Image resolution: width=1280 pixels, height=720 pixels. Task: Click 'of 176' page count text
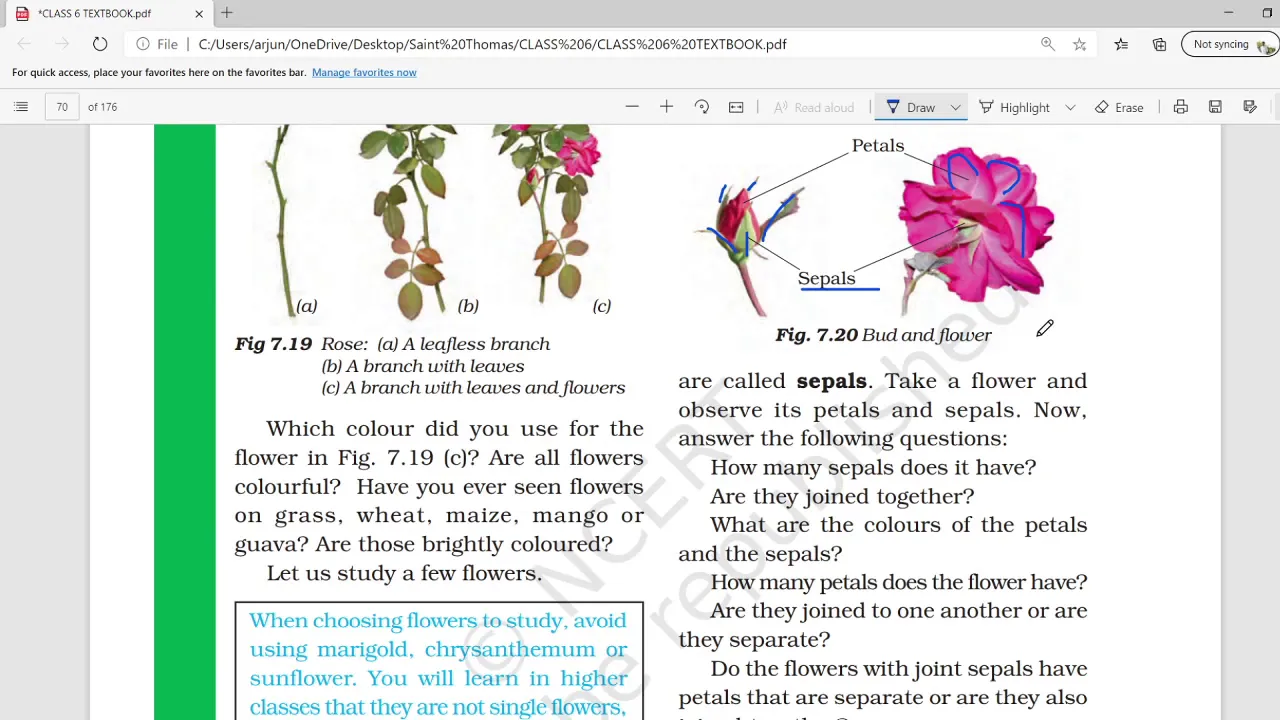(x=102, y=107)
